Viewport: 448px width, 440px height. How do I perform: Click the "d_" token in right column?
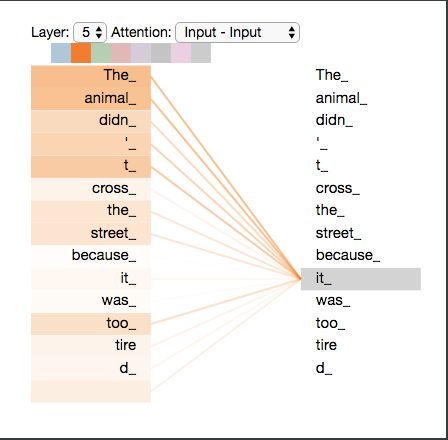pos(324,368)
